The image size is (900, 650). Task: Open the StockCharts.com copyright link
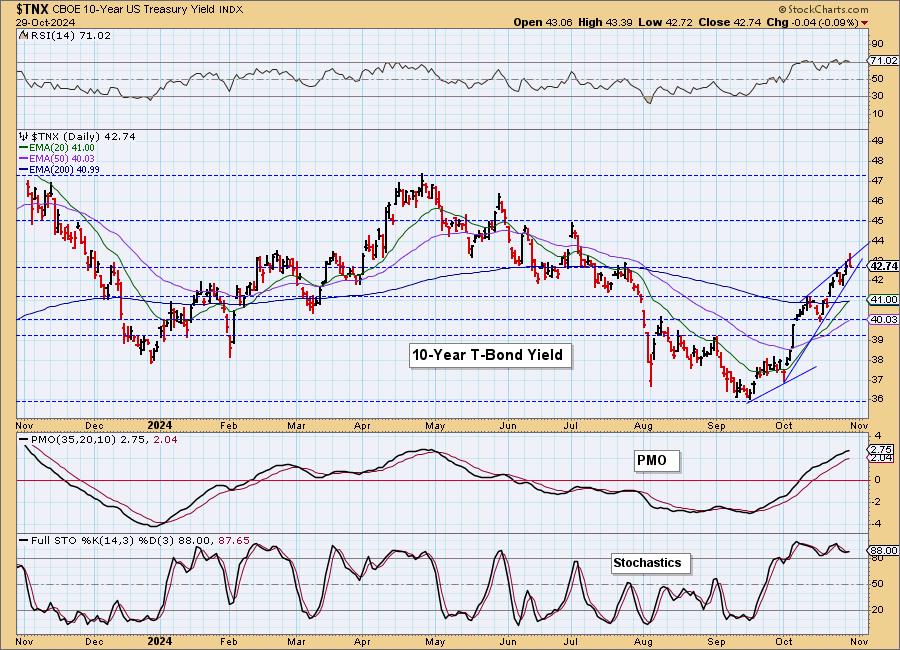click(824, 10)
